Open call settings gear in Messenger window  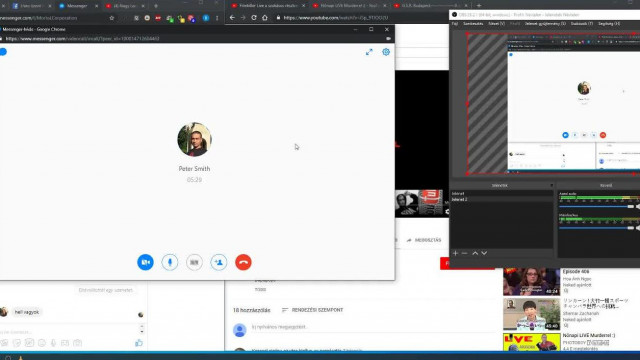[x=386, y=52]
